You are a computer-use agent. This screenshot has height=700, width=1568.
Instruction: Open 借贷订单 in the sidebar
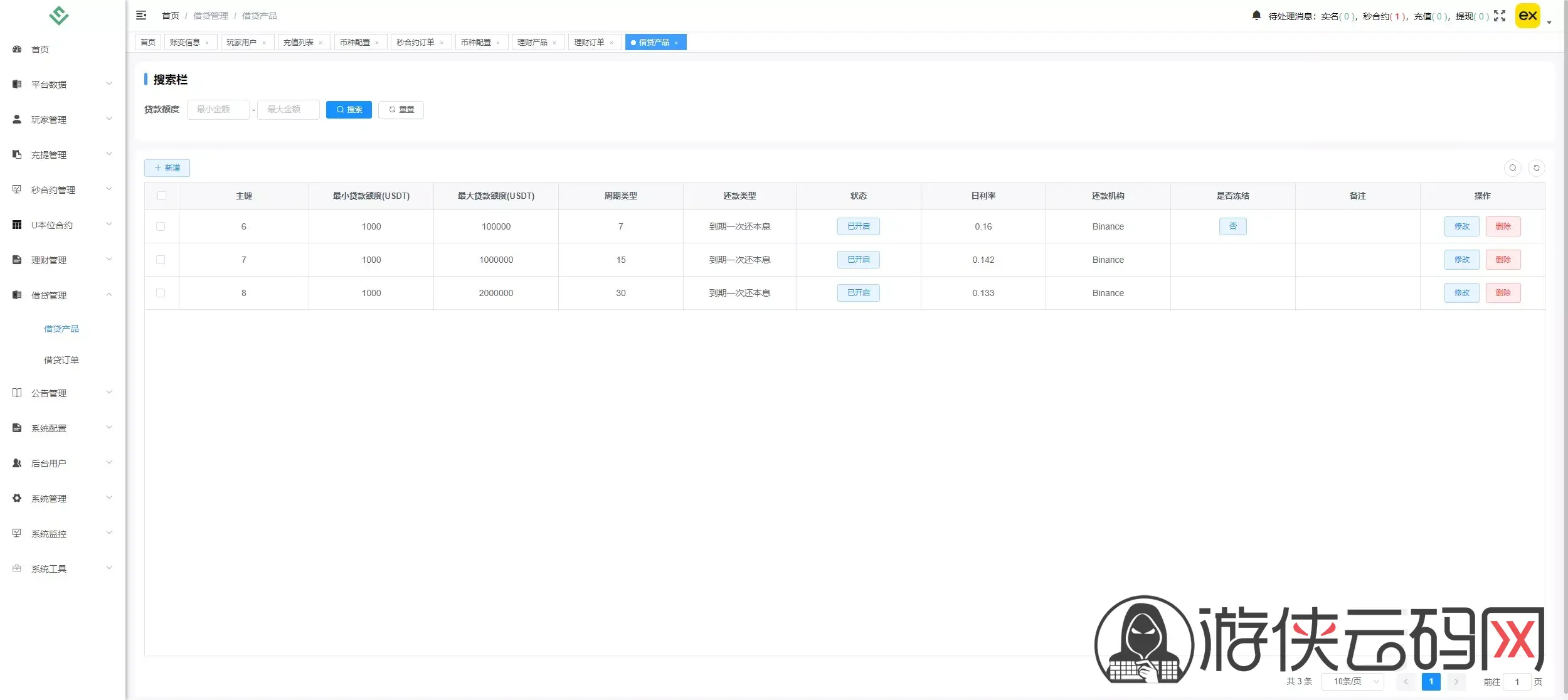(61, 360)
